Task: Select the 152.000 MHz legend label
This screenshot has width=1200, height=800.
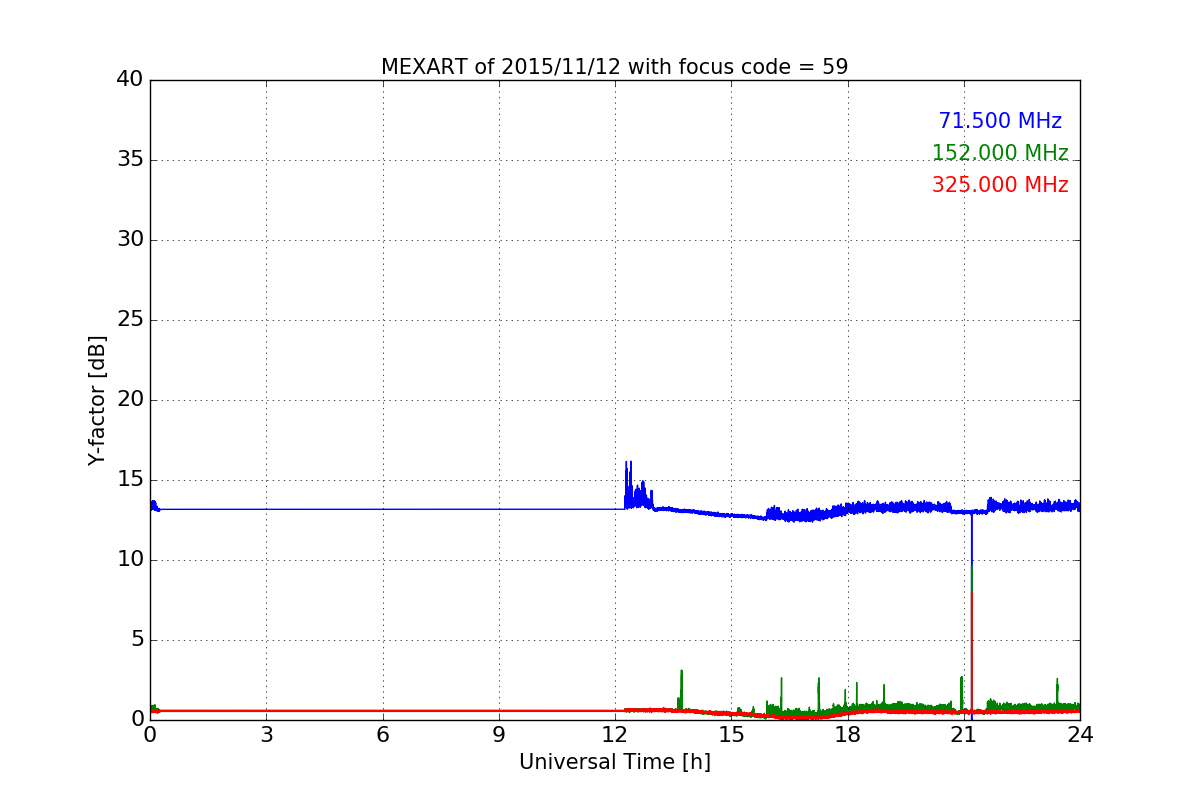Action: [x=1000, y=153]
